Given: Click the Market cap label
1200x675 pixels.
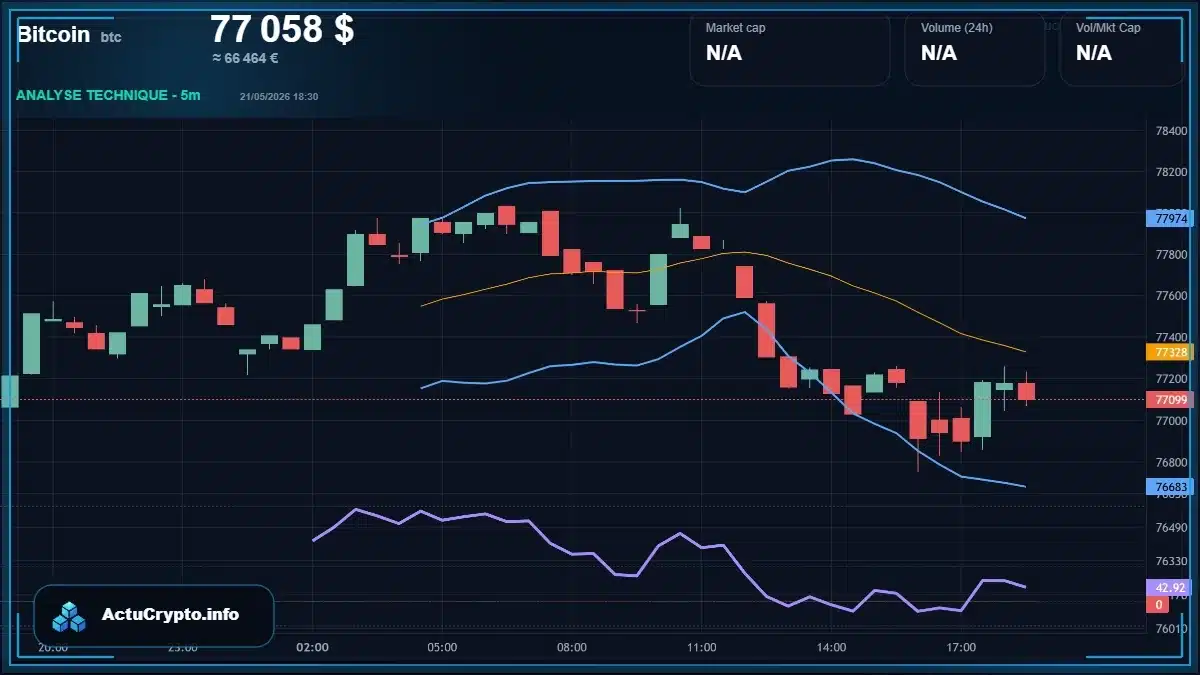Looking at the screenshot, I should point(735,28).
